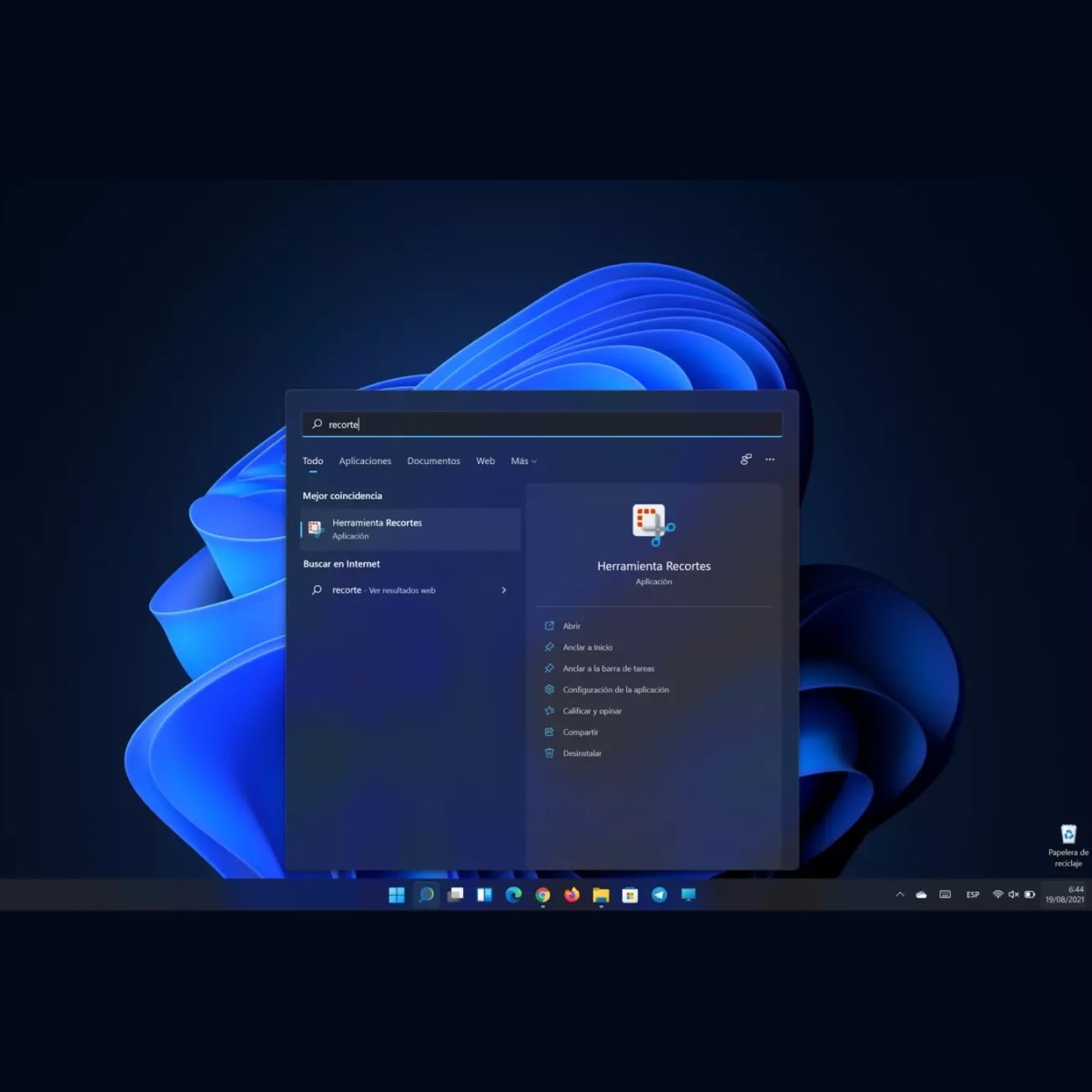Click the 'Herramienta Recortes' title in details pane
Image resolution: width=1092 pixels, height=1092 pixels.
pyautogui.click(x=653, y=566)
